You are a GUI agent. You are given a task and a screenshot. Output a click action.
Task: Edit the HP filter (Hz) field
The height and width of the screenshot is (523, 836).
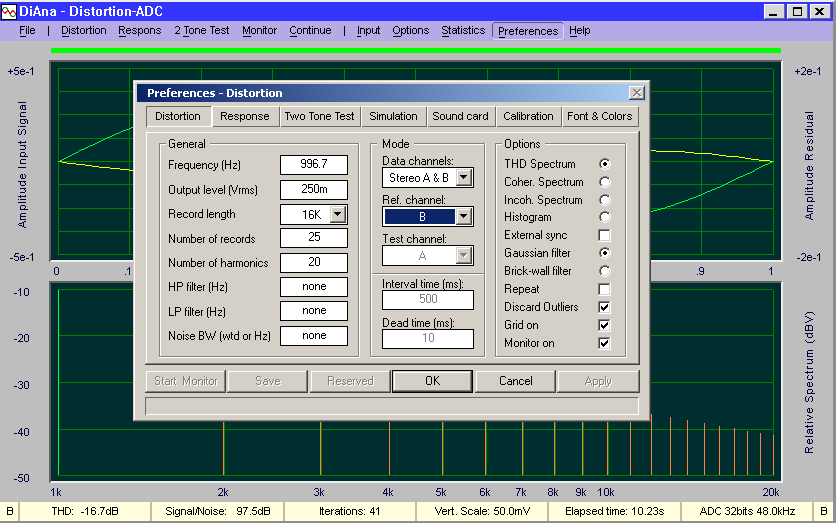(314, 287)
